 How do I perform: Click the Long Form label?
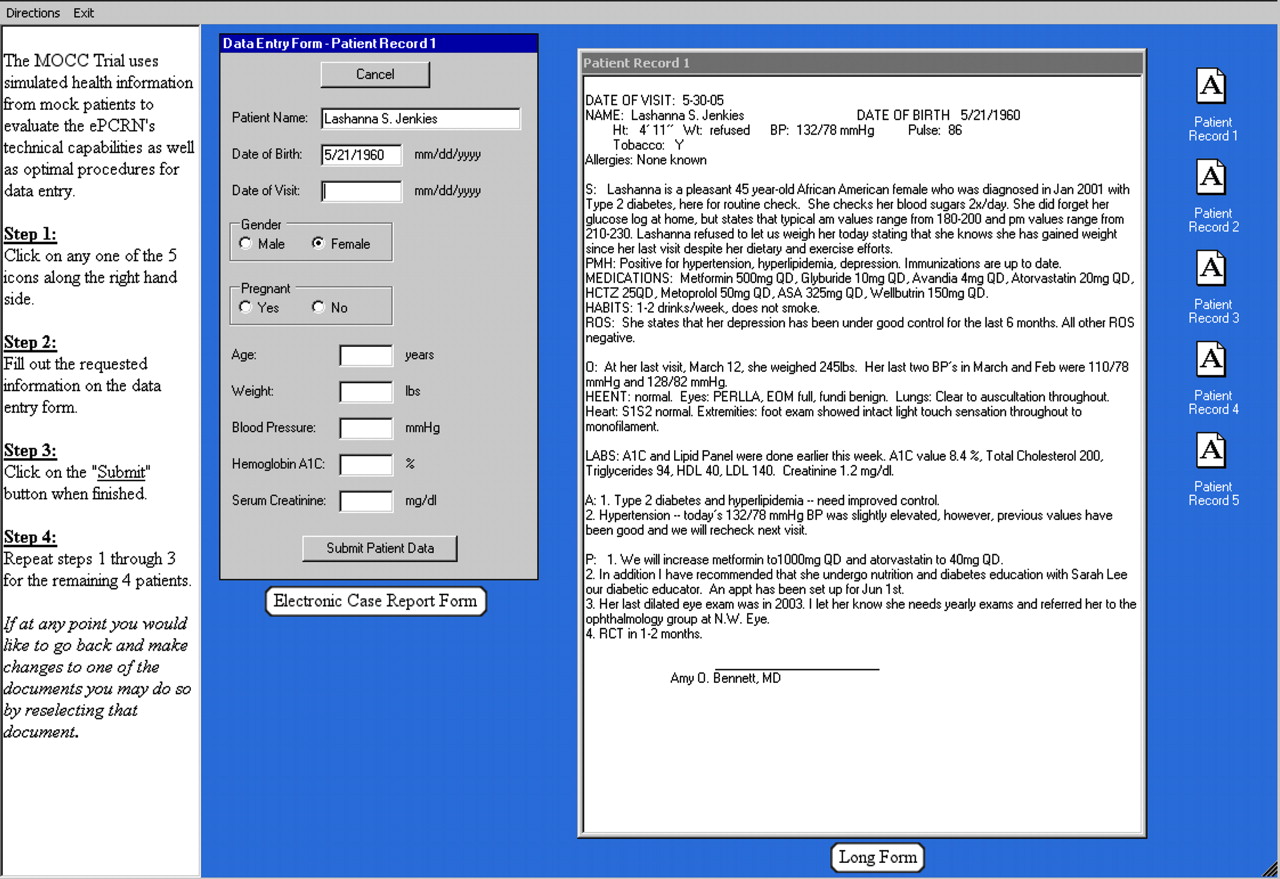tap(877, 857)
